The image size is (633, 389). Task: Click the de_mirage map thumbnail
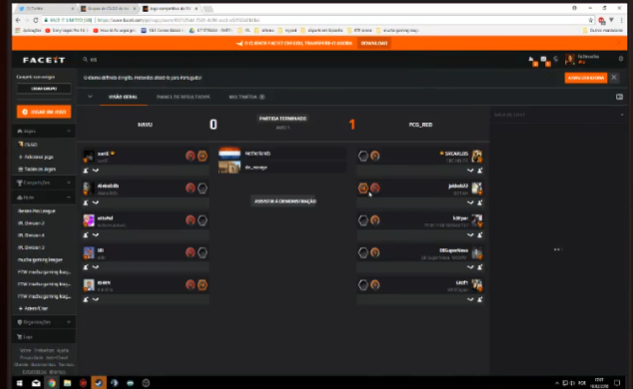(x=229, y=167)
